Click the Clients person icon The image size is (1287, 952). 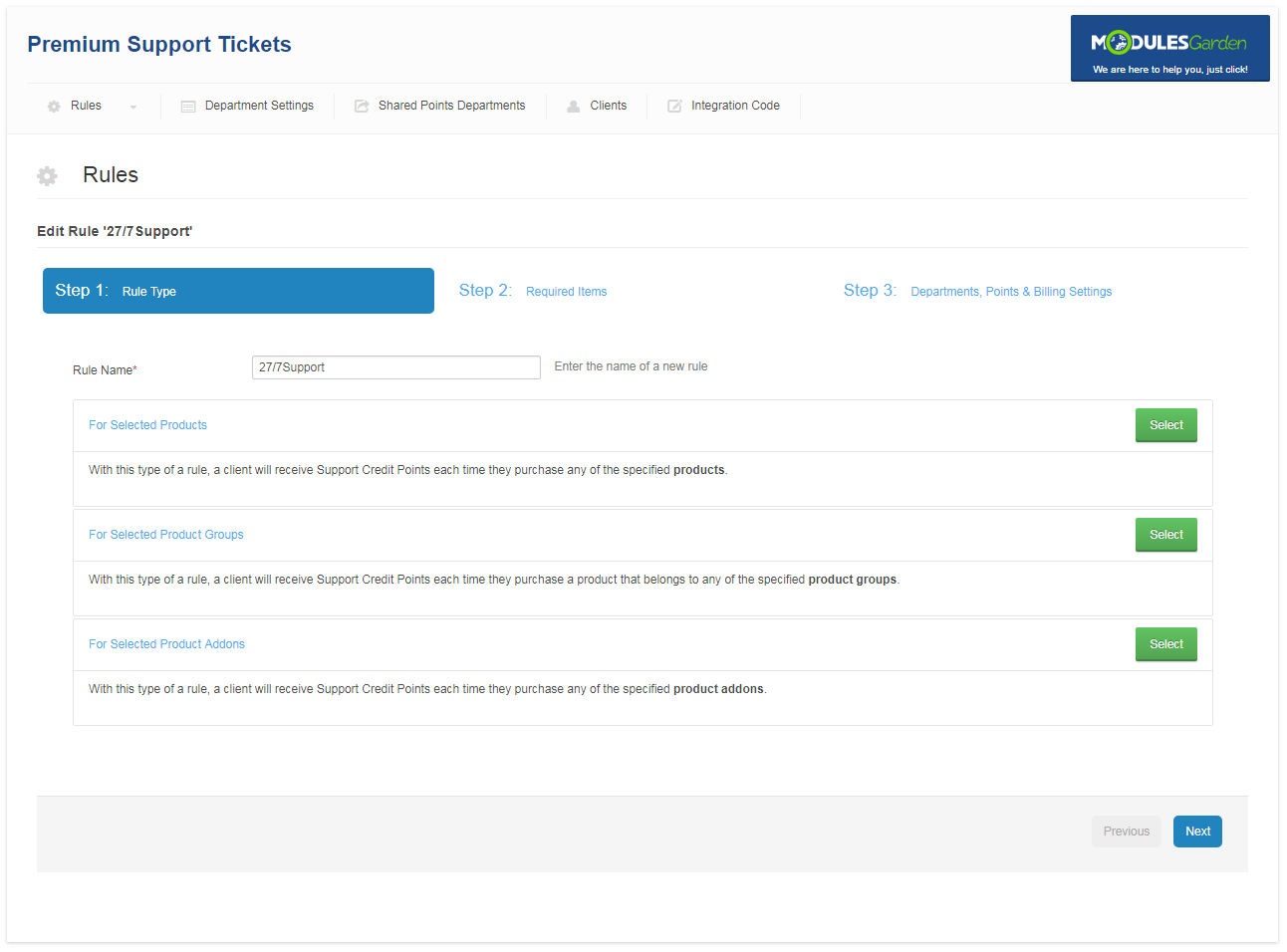[574, 107]
